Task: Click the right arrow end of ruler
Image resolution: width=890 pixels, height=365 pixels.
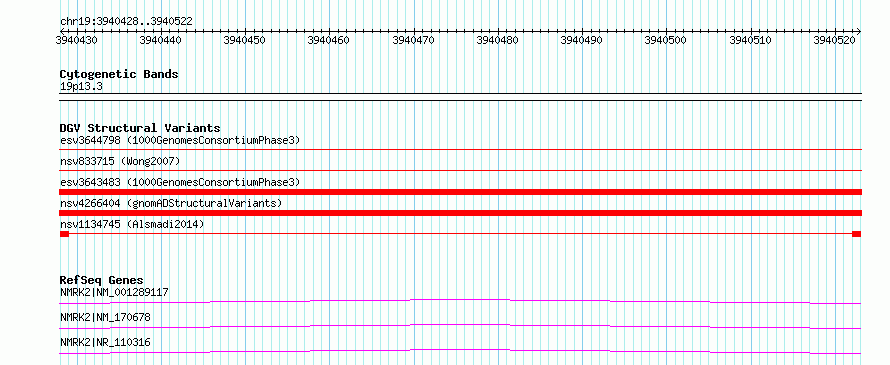Action: click(x=859, y=31)
